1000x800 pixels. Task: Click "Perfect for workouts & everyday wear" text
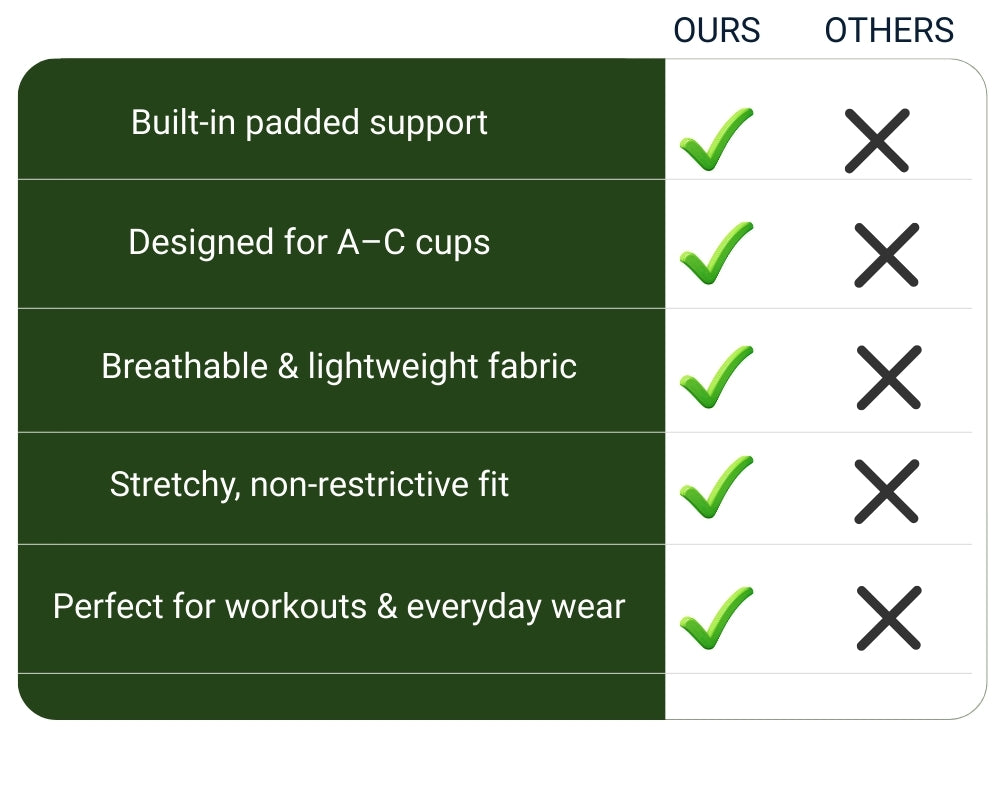click(x=339, y=607)
